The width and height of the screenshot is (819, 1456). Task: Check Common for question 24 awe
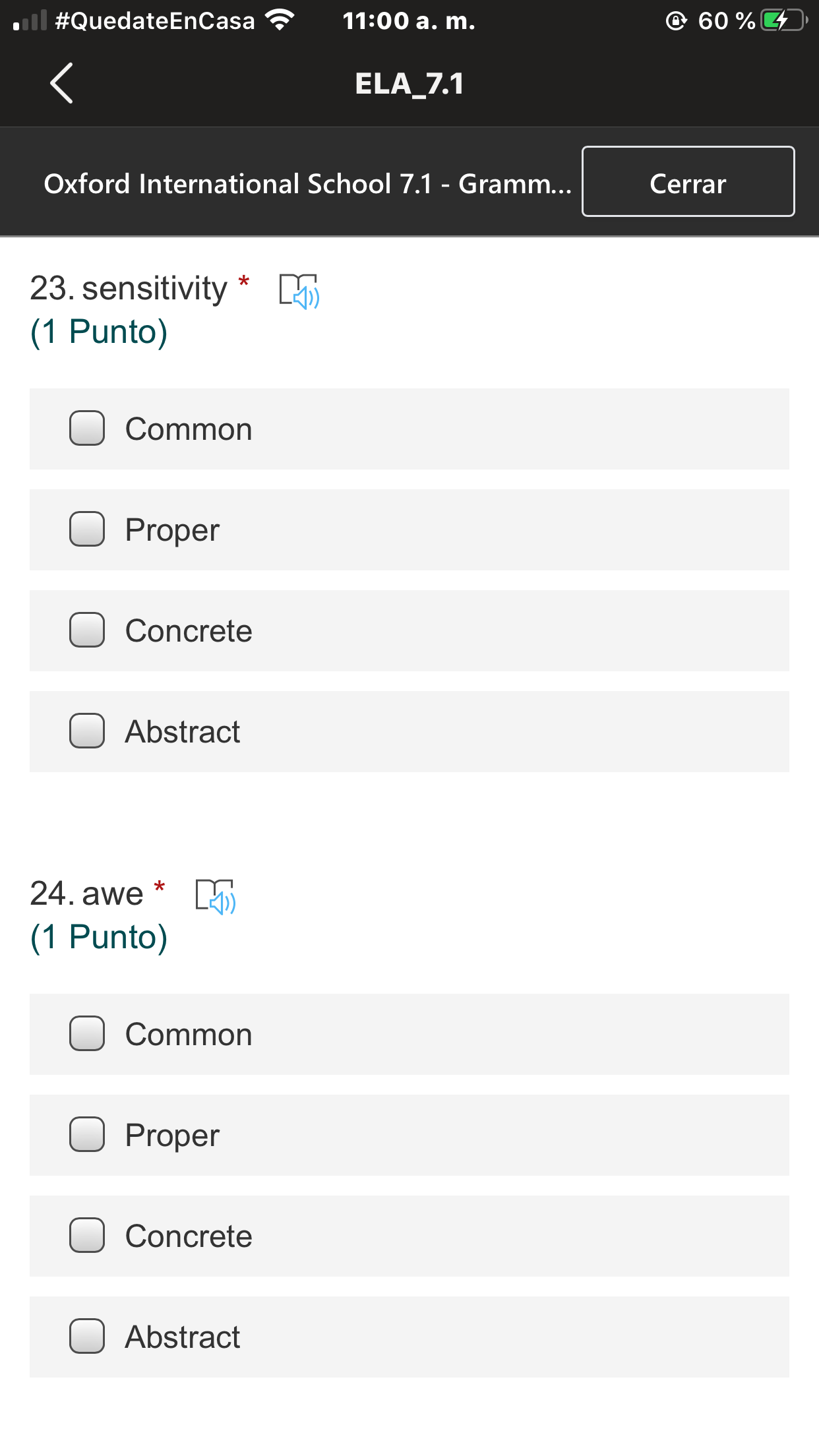87,1034
